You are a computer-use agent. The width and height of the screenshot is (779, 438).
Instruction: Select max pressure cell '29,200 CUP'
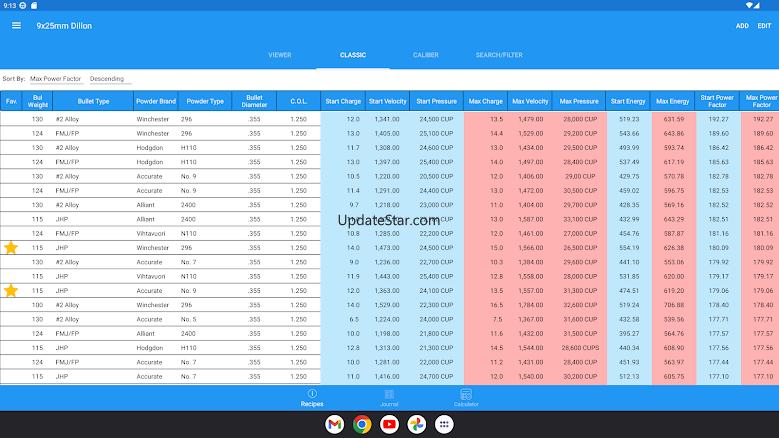pos(580,134)
